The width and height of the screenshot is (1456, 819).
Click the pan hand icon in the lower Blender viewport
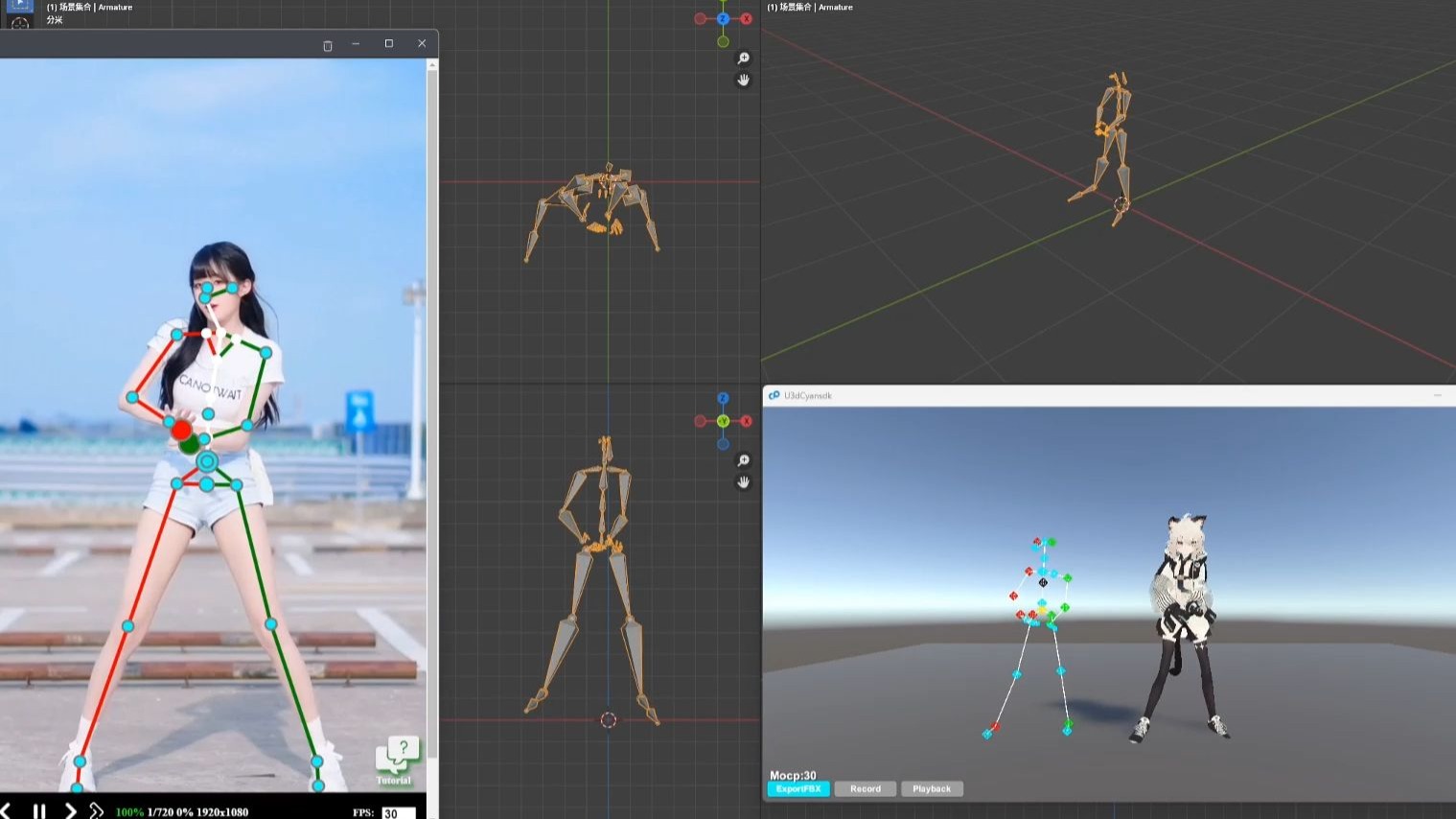[x=743, y=482]
